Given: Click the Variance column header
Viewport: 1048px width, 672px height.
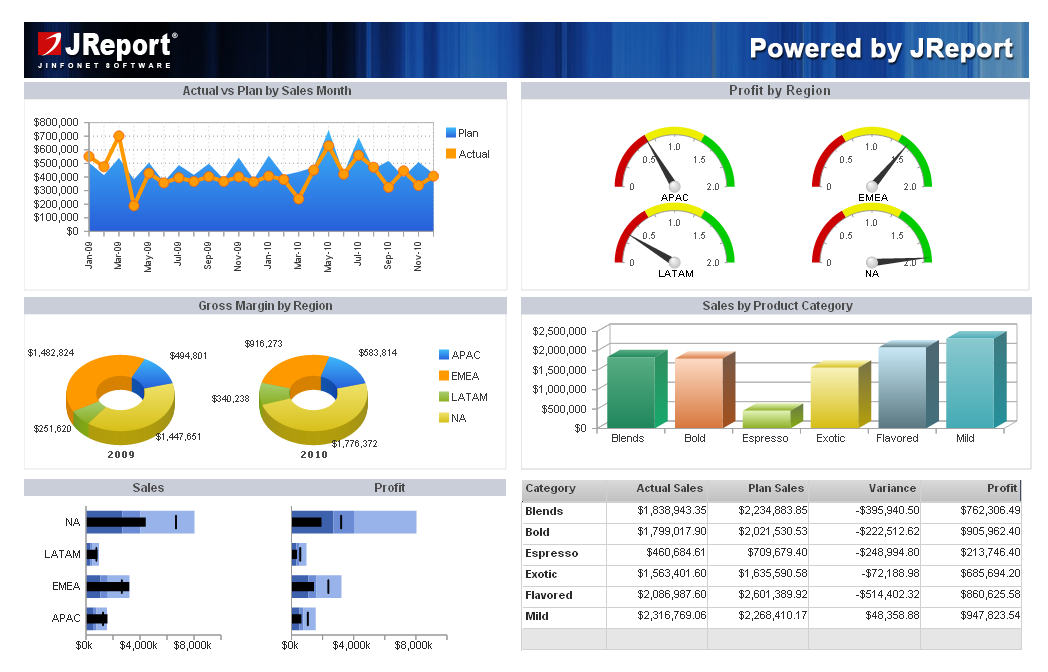Looking at the screenshot, I should click(864, 489).
